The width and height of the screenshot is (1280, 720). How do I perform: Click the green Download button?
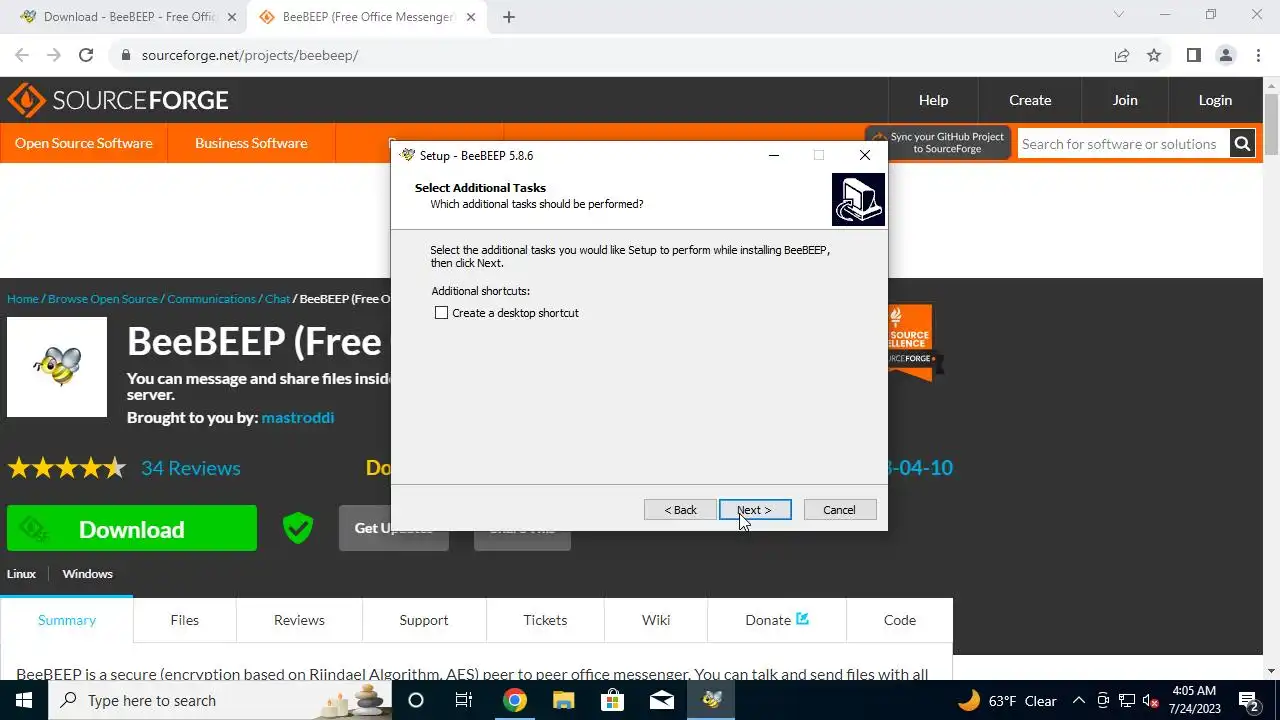[x=132, y=529]
